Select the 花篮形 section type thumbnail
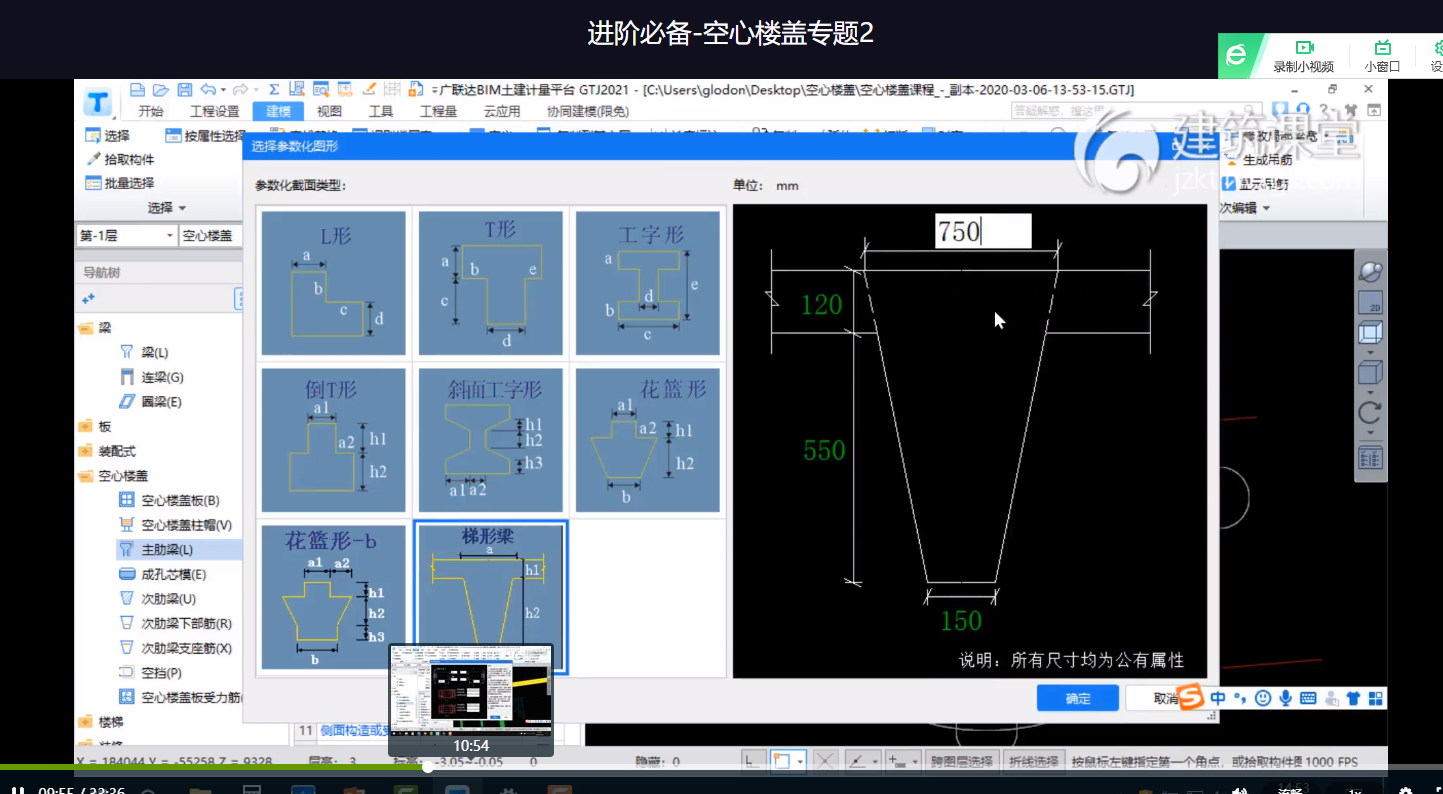1443x794 pixels. click(x=648, y=440)
